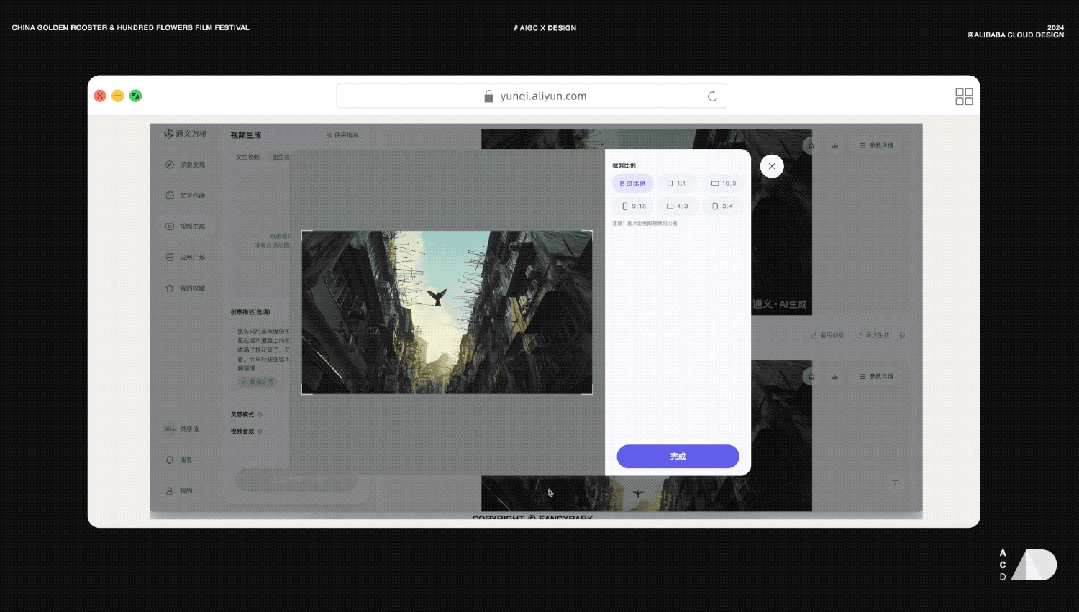Click the download icon on the top result video

(x=835, y=145)
